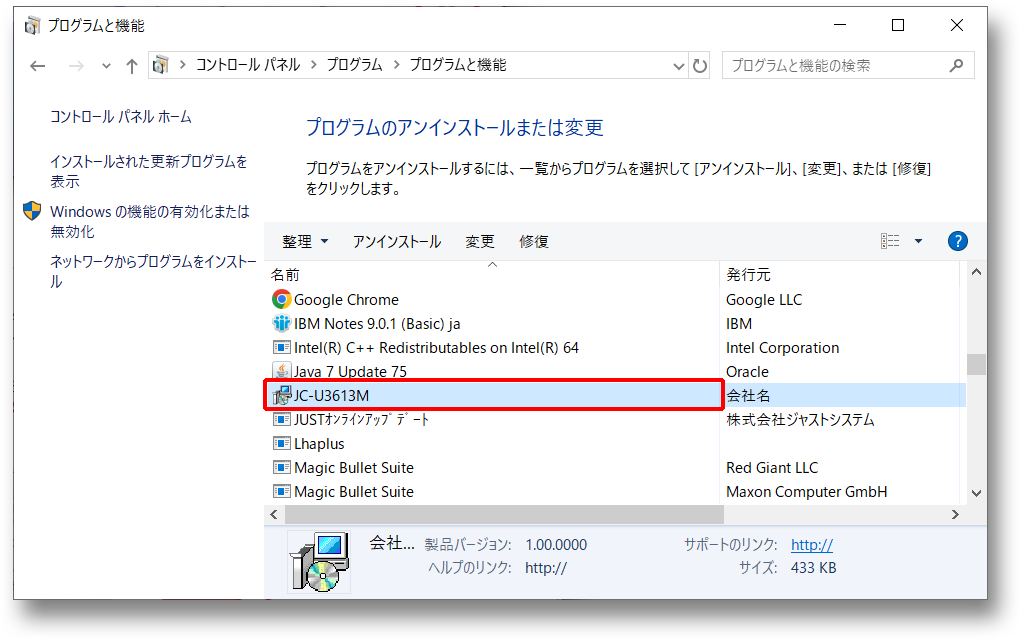This screenshot has height=641, width=1022.
Task: Click the Oracle publisher cell
Action: pyautogui.click(x=748, y=372)
